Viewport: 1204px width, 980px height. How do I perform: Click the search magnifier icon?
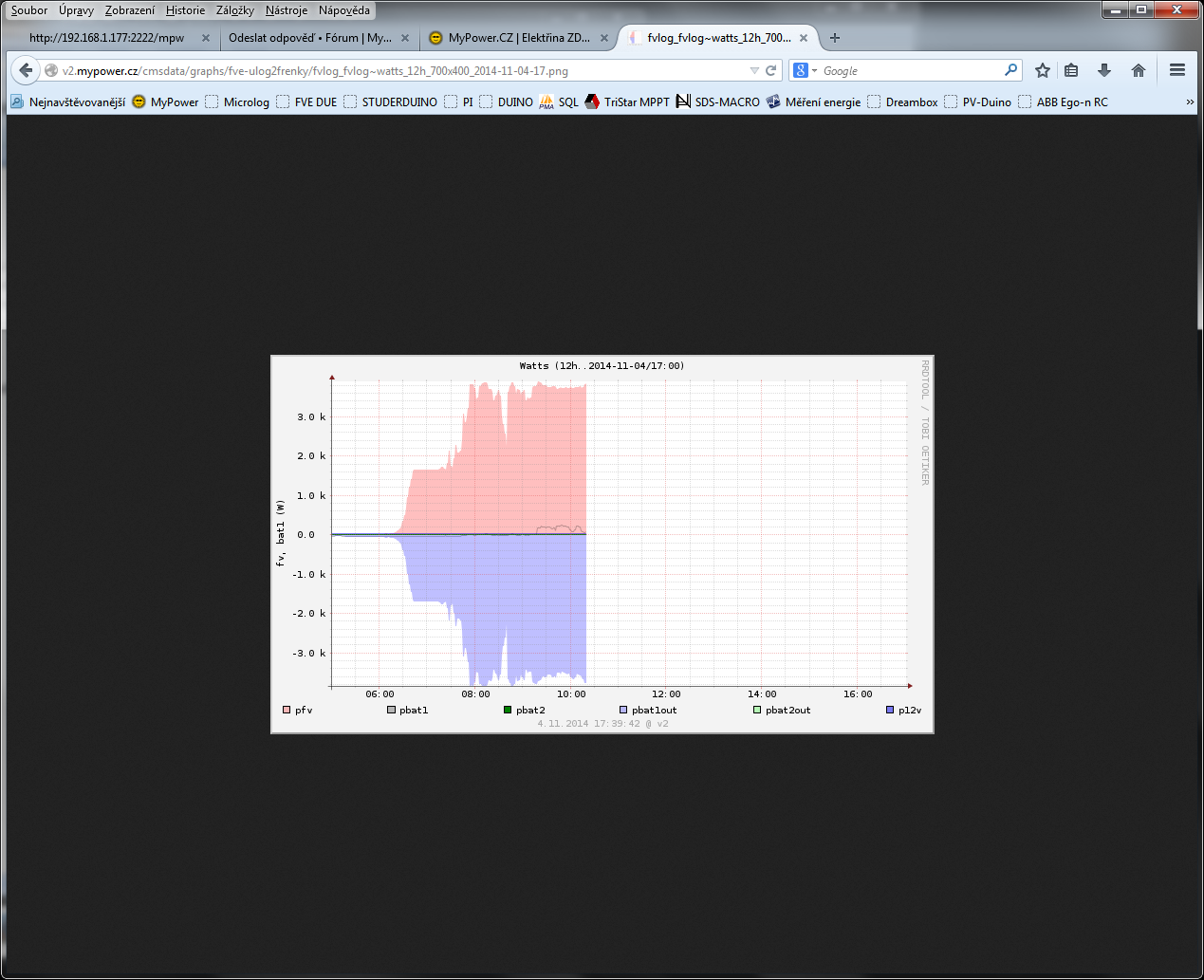(x=1010, y=70)
